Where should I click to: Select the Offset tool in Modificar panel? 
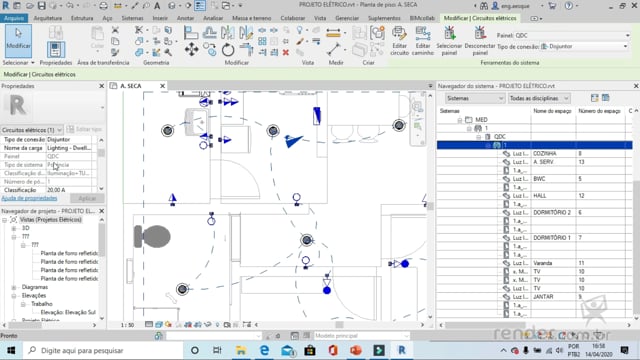(209, 33)
